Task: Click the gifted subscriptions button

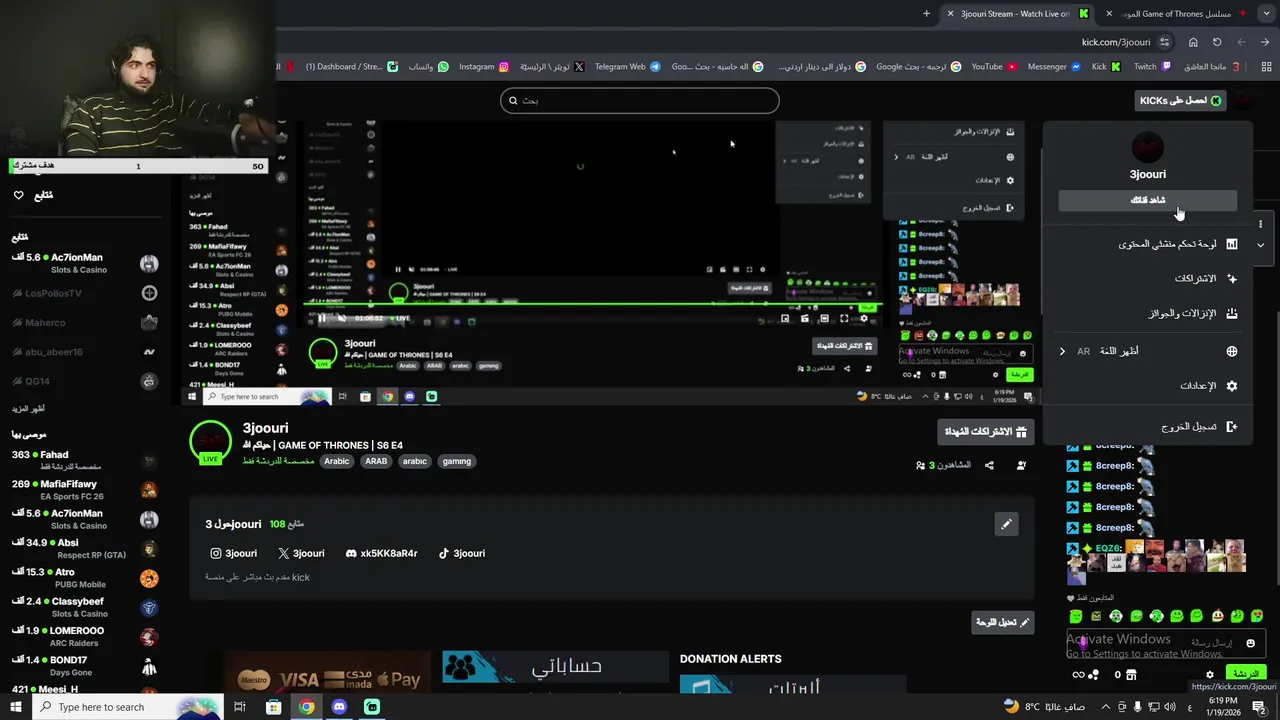Action: click(986, 432)
